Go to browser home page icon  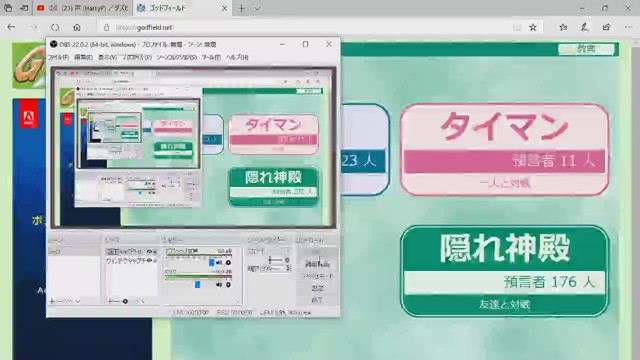pyautogui.click(x=77, y=27)
